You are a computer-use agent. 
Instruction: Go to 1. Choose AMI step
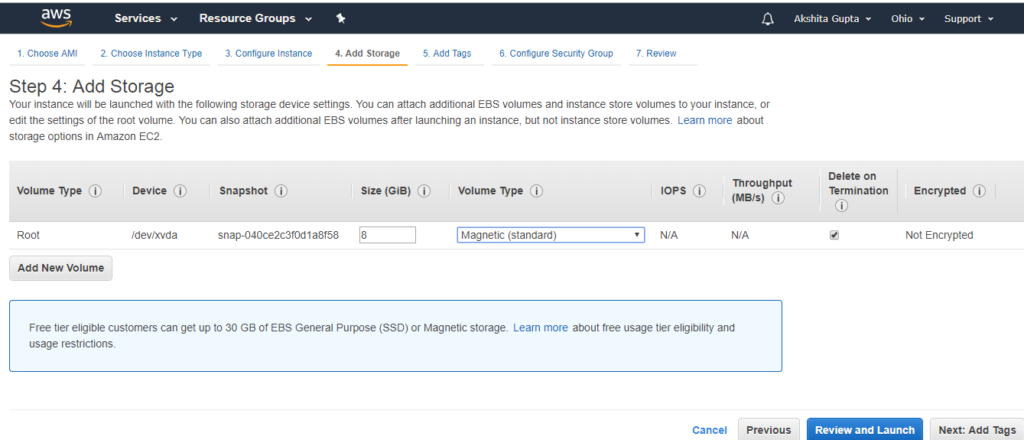pos(47,54)
